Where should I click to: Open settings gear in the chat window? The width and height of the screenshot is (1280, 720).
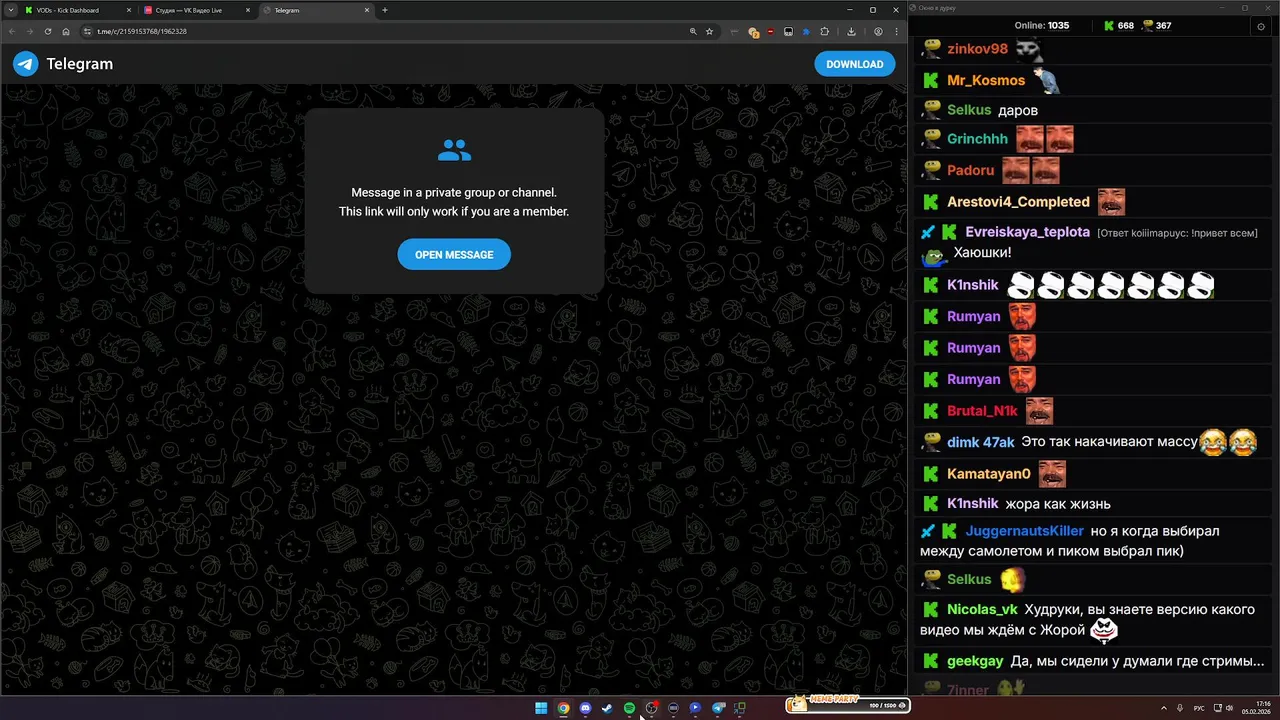click(1260, 26)
